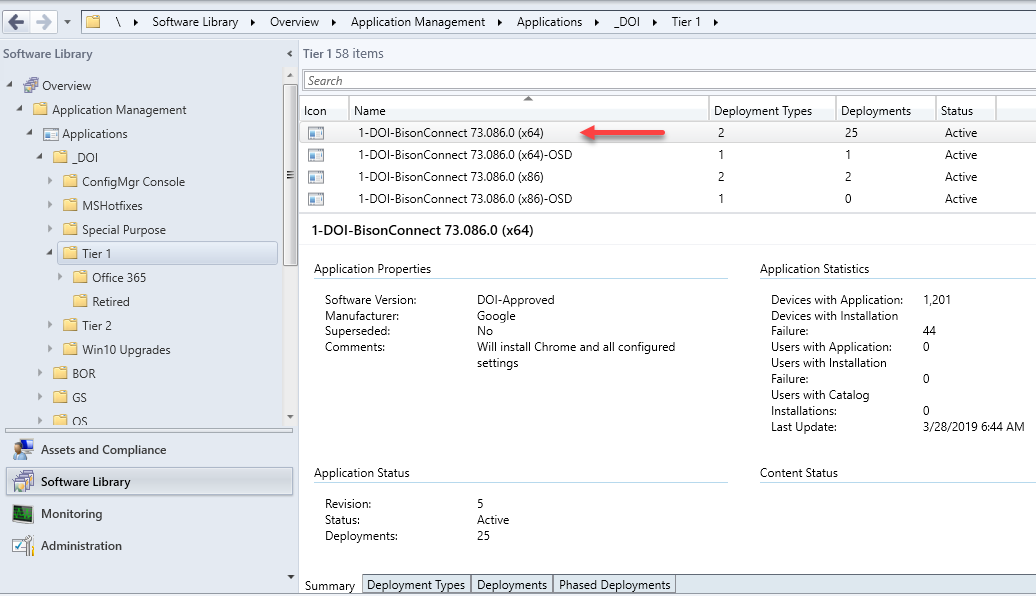The height and width of the screenshot is (596, 1036).
Task: Collapse the Application Management tree node
Action: (20, 108)
